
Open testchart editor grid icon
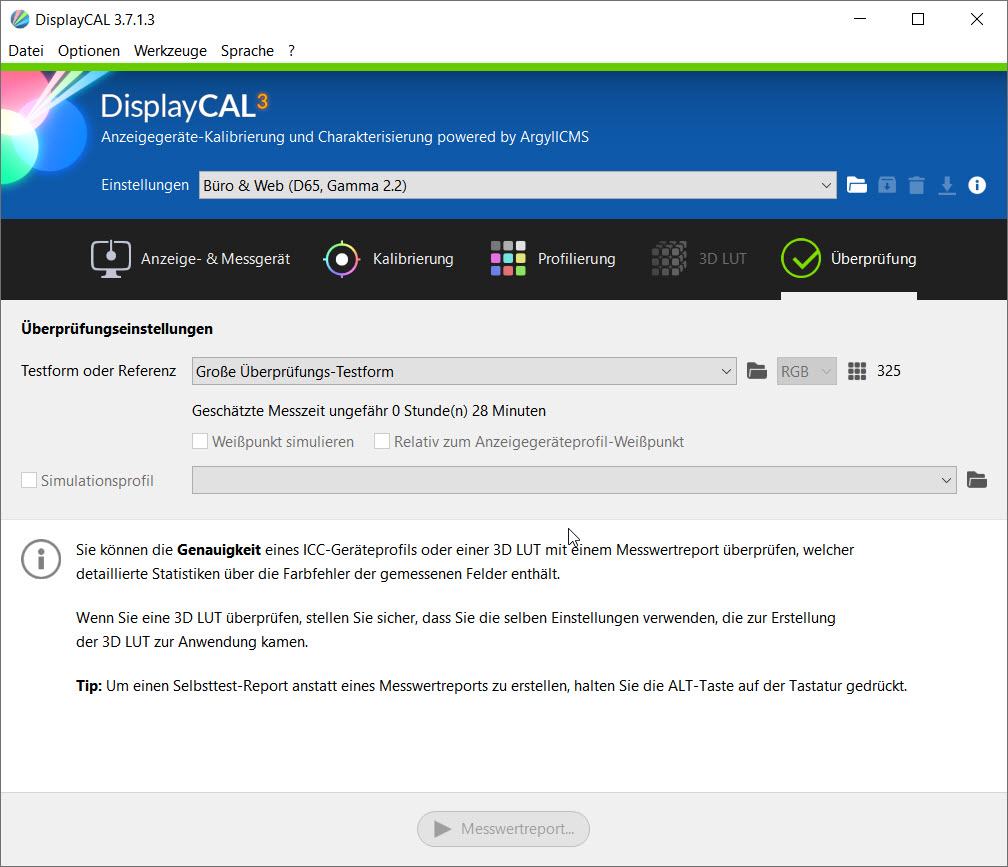[857, 371]
